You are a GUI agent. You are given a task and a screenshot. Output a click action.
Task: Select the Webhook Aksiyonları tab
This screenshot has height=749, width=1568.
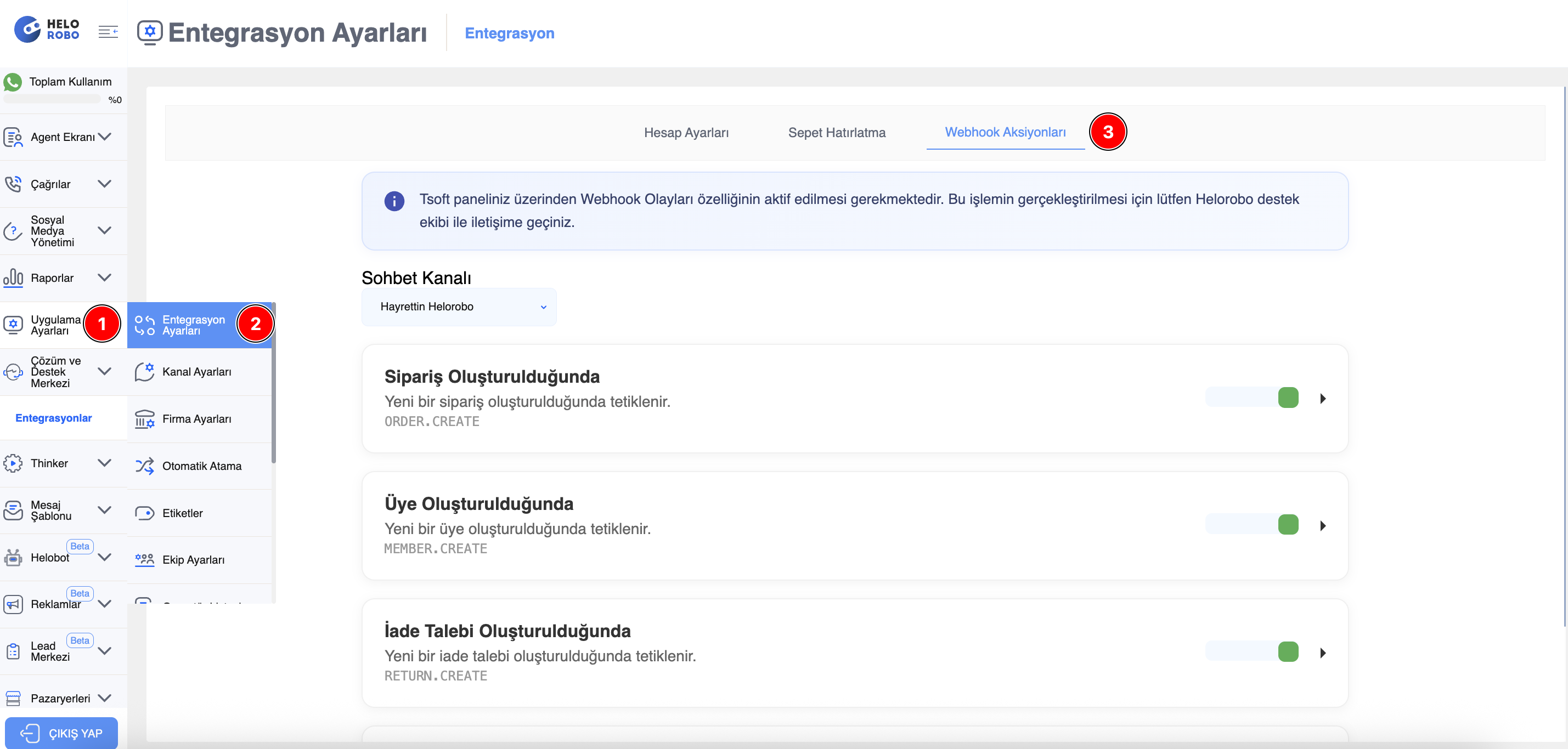(x=1005, y=132)
